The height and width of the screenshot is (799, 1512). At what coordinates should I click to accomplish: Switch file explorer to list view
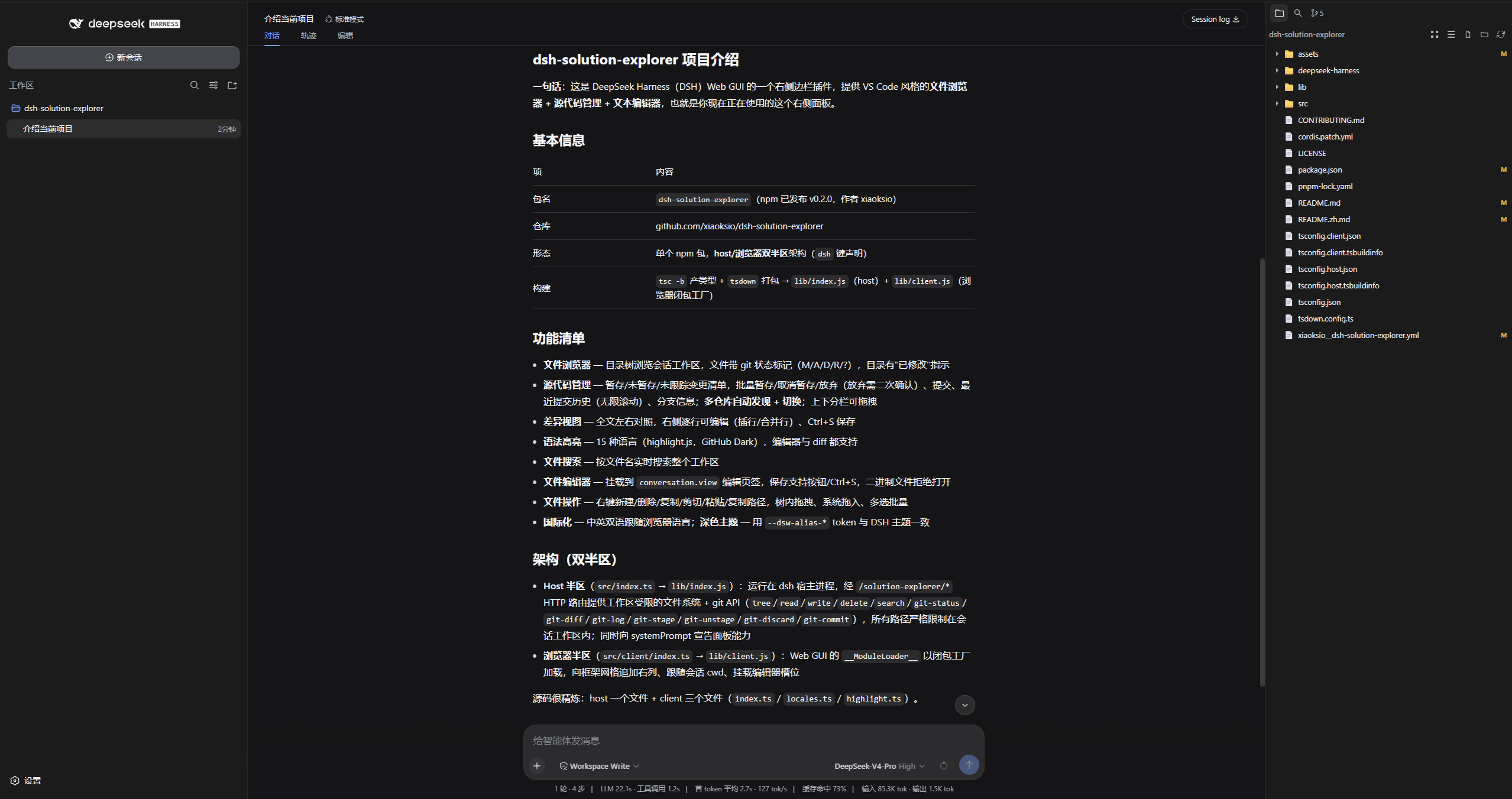1451,34
